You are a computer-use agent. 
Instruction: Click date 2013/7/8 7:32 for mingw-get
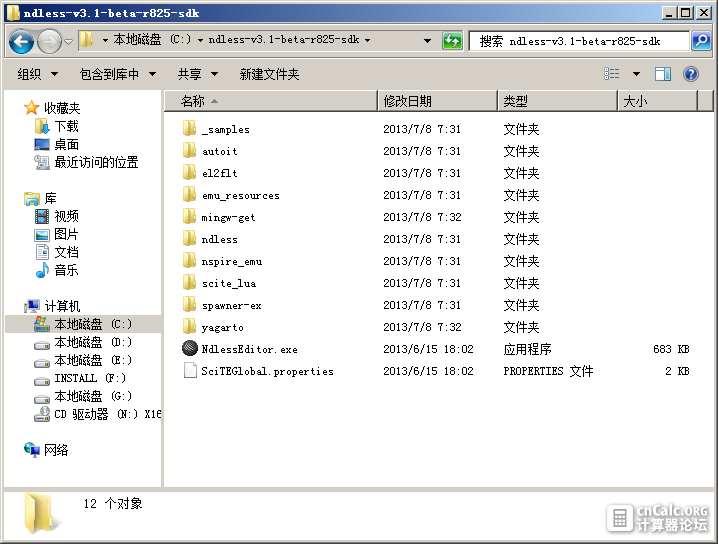(x=422, y=217)
